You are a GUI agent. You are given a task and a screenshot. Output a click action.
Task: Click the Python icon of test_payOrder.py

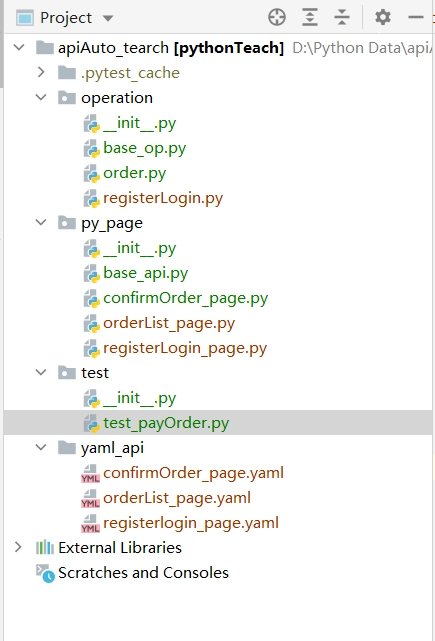point(92,423)
